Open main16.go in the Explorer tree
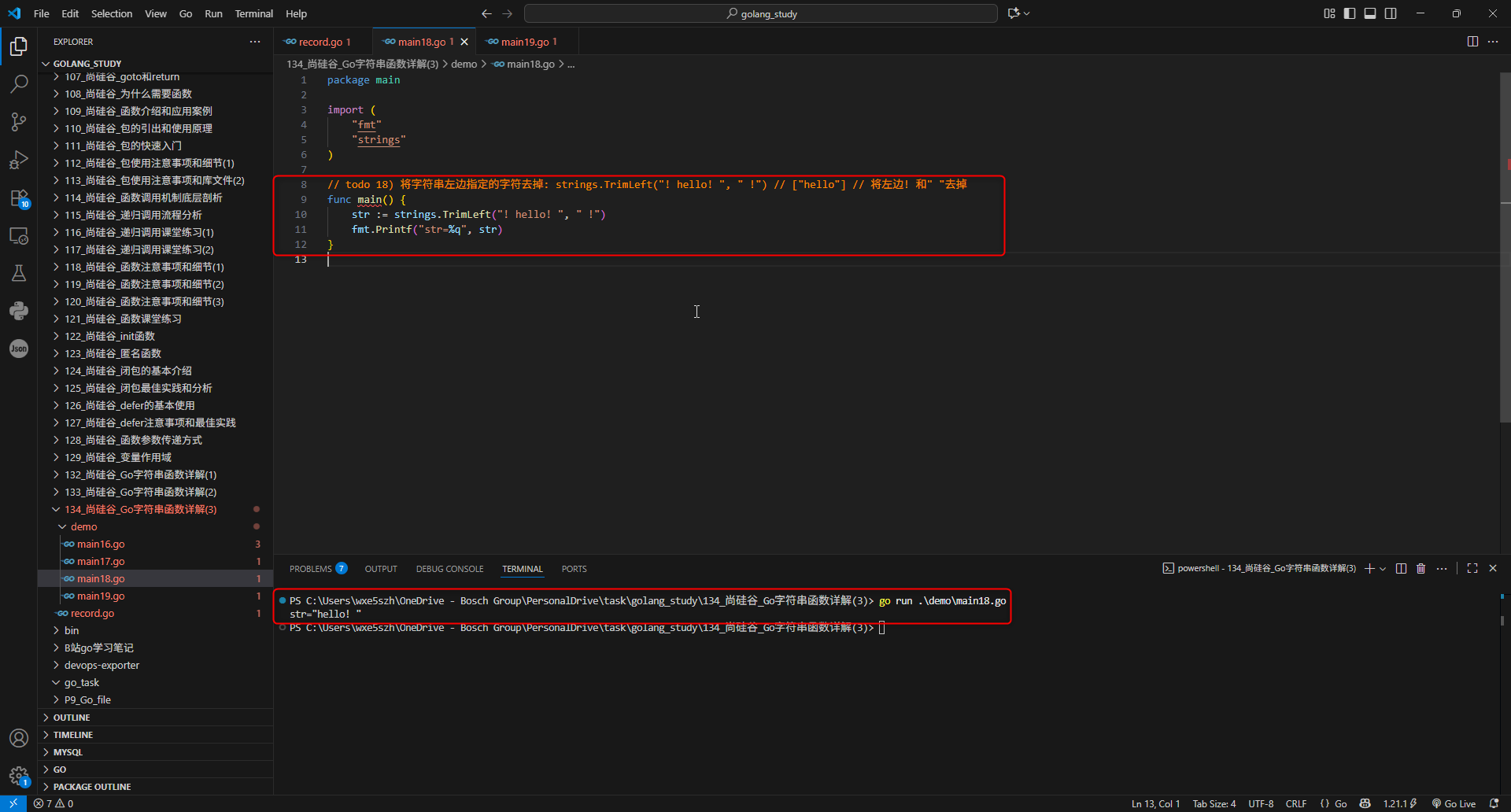This screenshot has height=812, width=1511. point(155,544)
